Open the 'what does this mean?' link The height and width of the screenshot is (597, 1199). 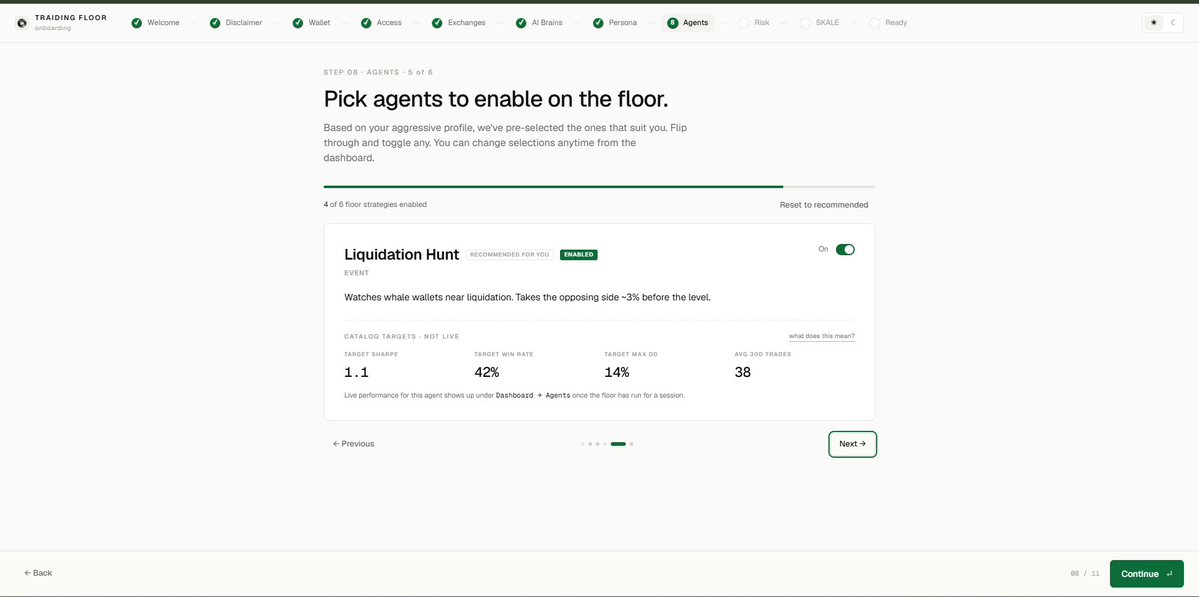pos(822,336)
